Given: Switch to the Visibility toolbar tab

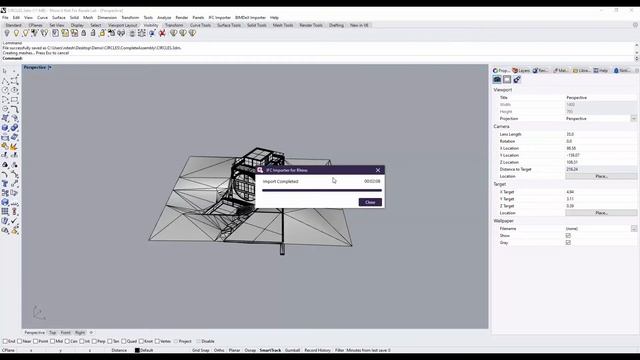Looking at the screenshot, I should tap(151, 25).
